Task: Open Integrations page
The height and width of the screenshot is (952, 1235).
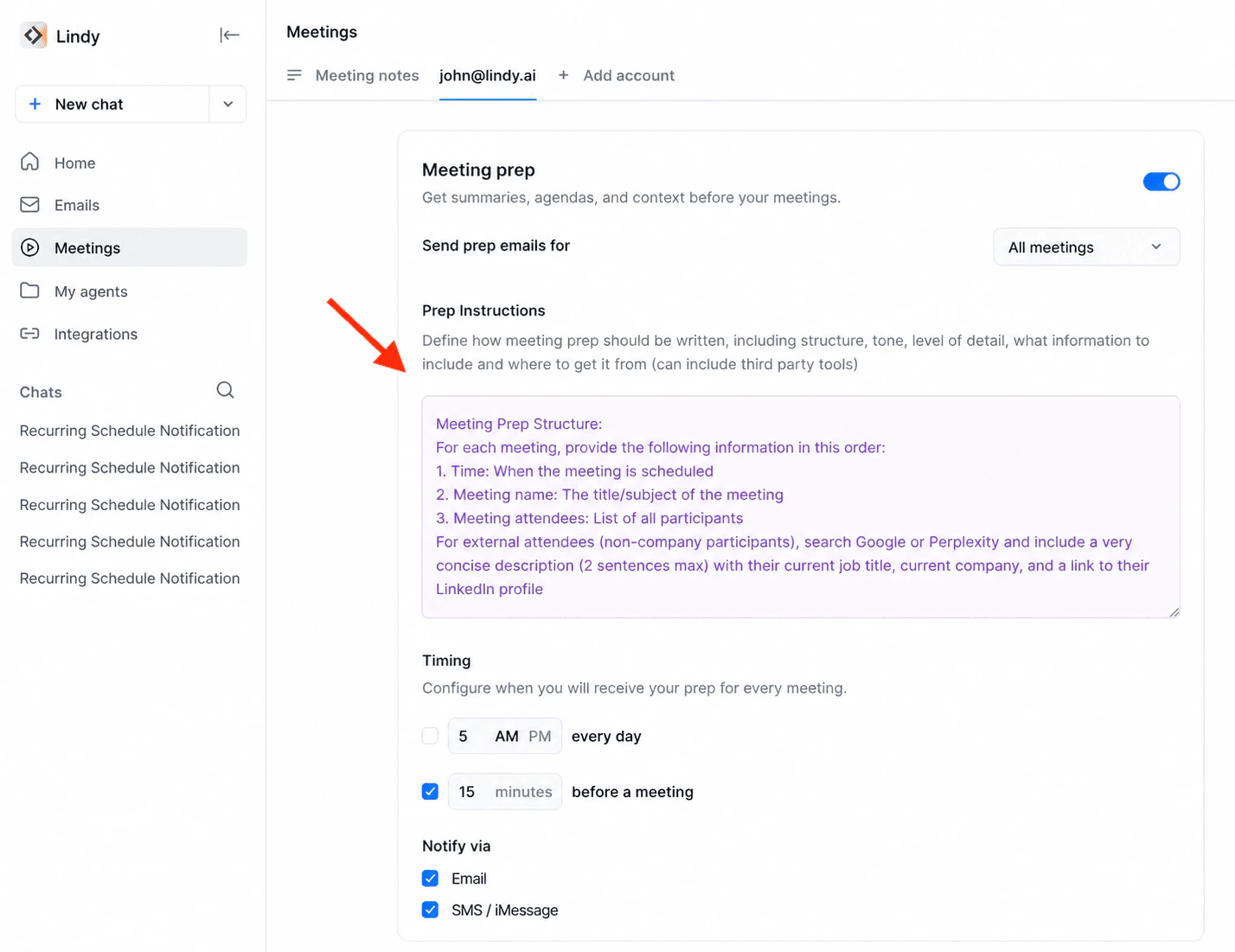Action: coord(130,334)
